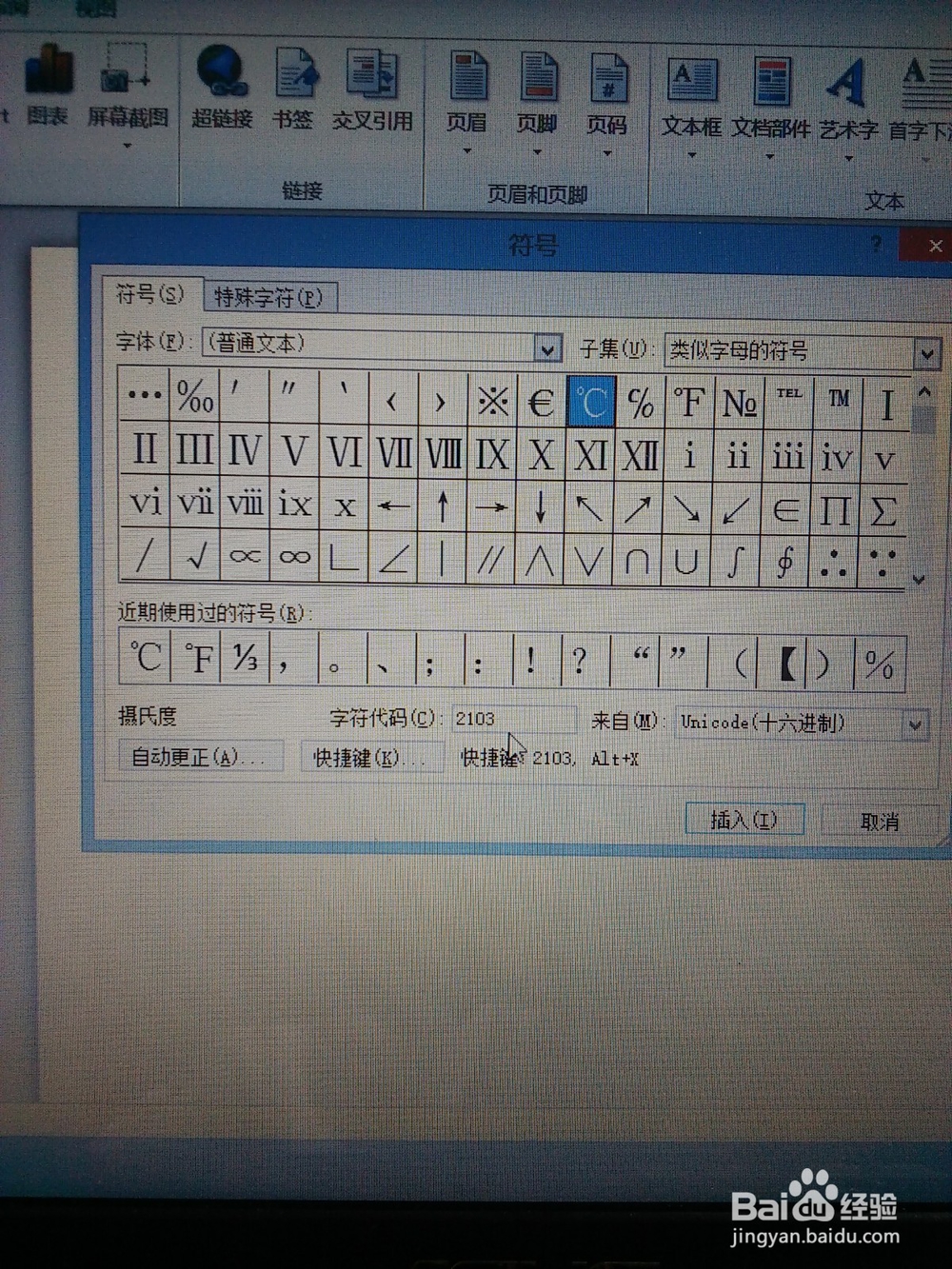Insert a bookmark with the 书签 icon
The width and height of the screenshot is (952, 1269).
point(292,90)
